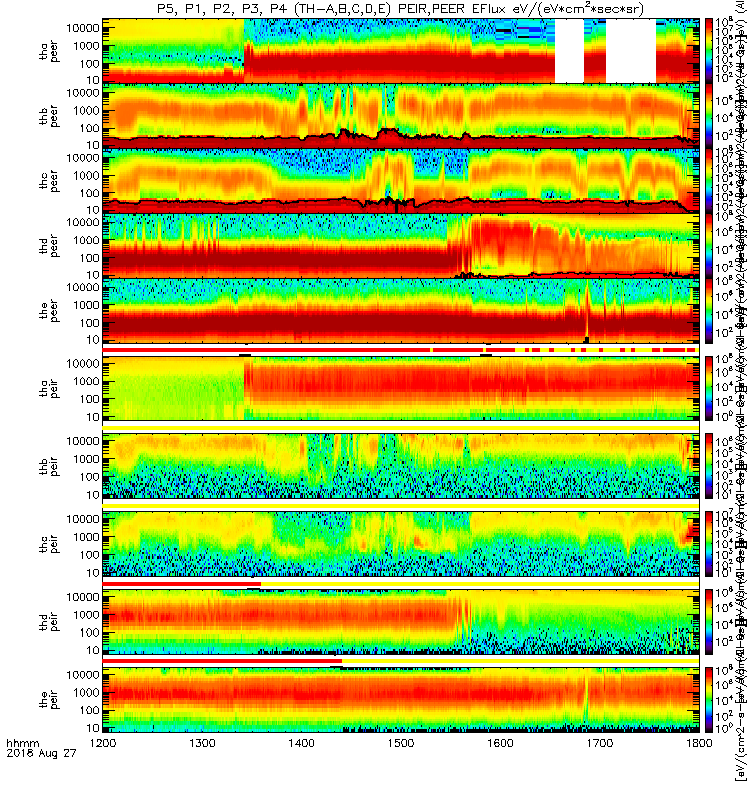Click the color bar beside thd peir panel
The image size is (750, 800).
click(709, 621)
